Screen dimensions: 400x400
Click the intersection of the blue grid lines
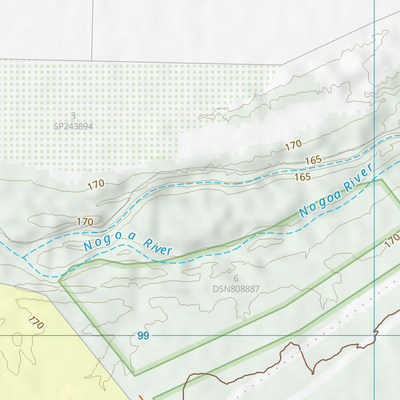[375, 335]
